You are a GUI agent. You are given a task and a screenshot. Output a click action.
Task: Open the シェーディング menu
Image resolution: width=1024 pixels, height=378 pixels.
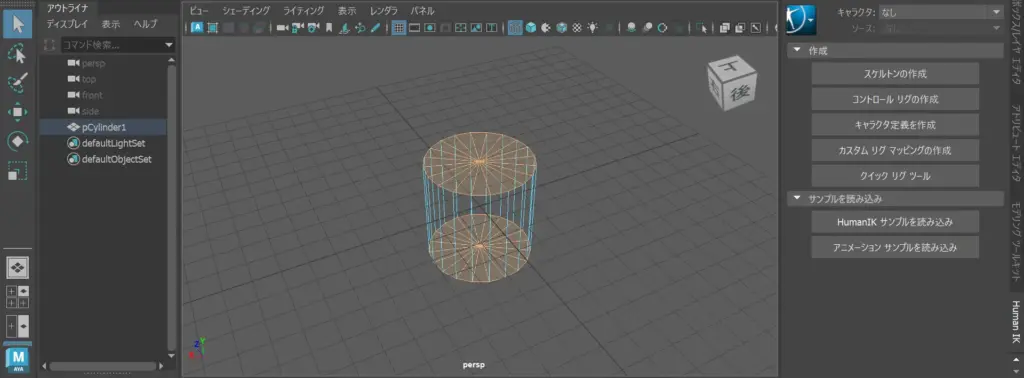click(x=246, y=10)
